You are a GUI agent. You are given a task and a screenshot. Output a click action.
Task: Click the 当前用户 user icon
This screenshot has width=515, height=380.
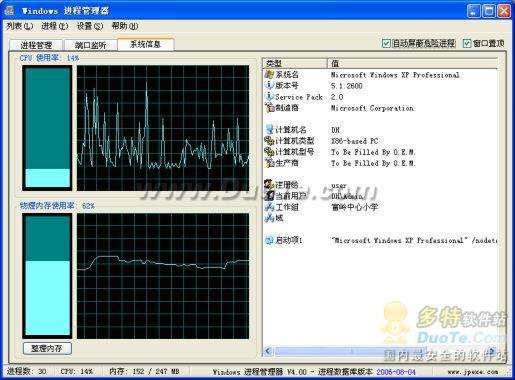pos(269,196)
